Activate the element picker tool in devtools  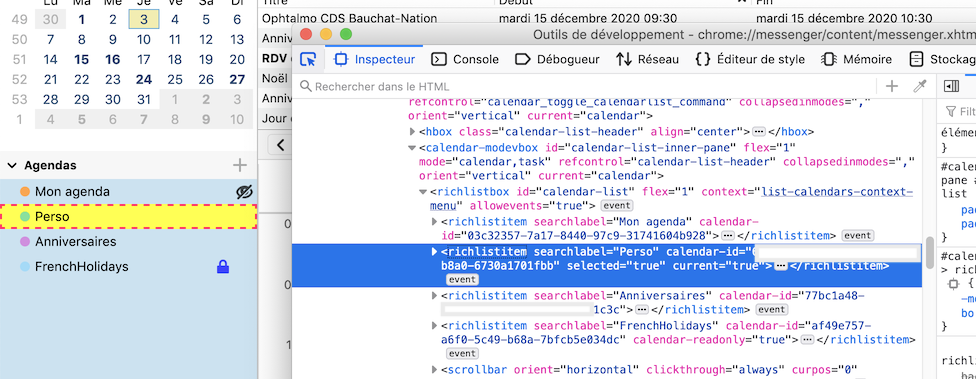(308, 60)
